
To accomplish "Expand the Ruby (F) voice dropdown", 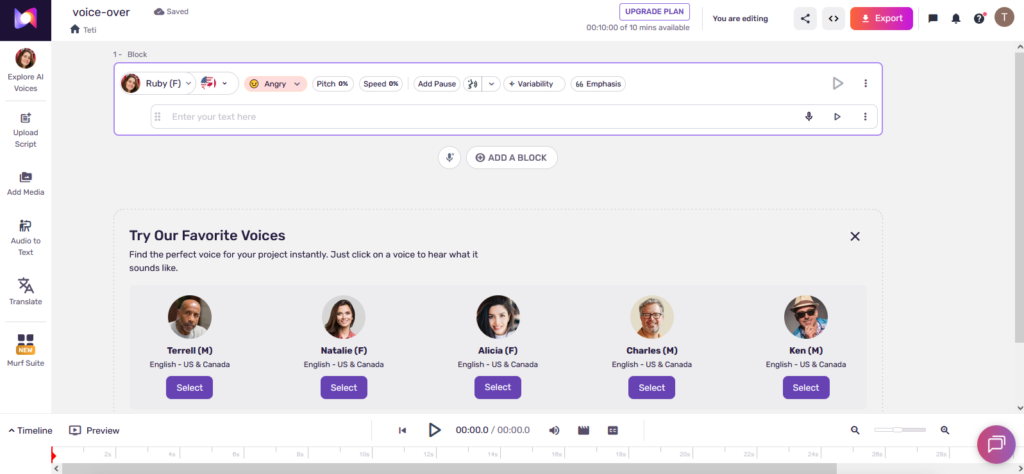I will point(158,84).
